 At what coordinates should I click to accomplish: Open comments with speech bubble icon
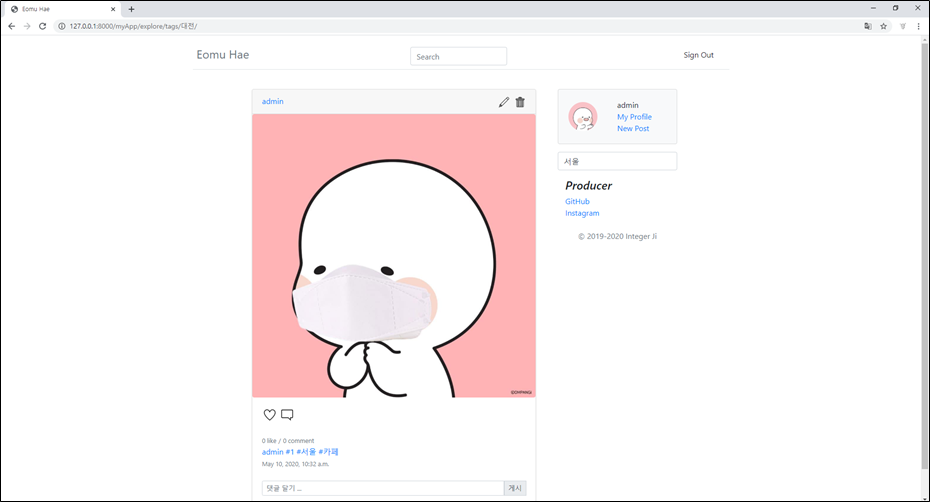[287, 415]
